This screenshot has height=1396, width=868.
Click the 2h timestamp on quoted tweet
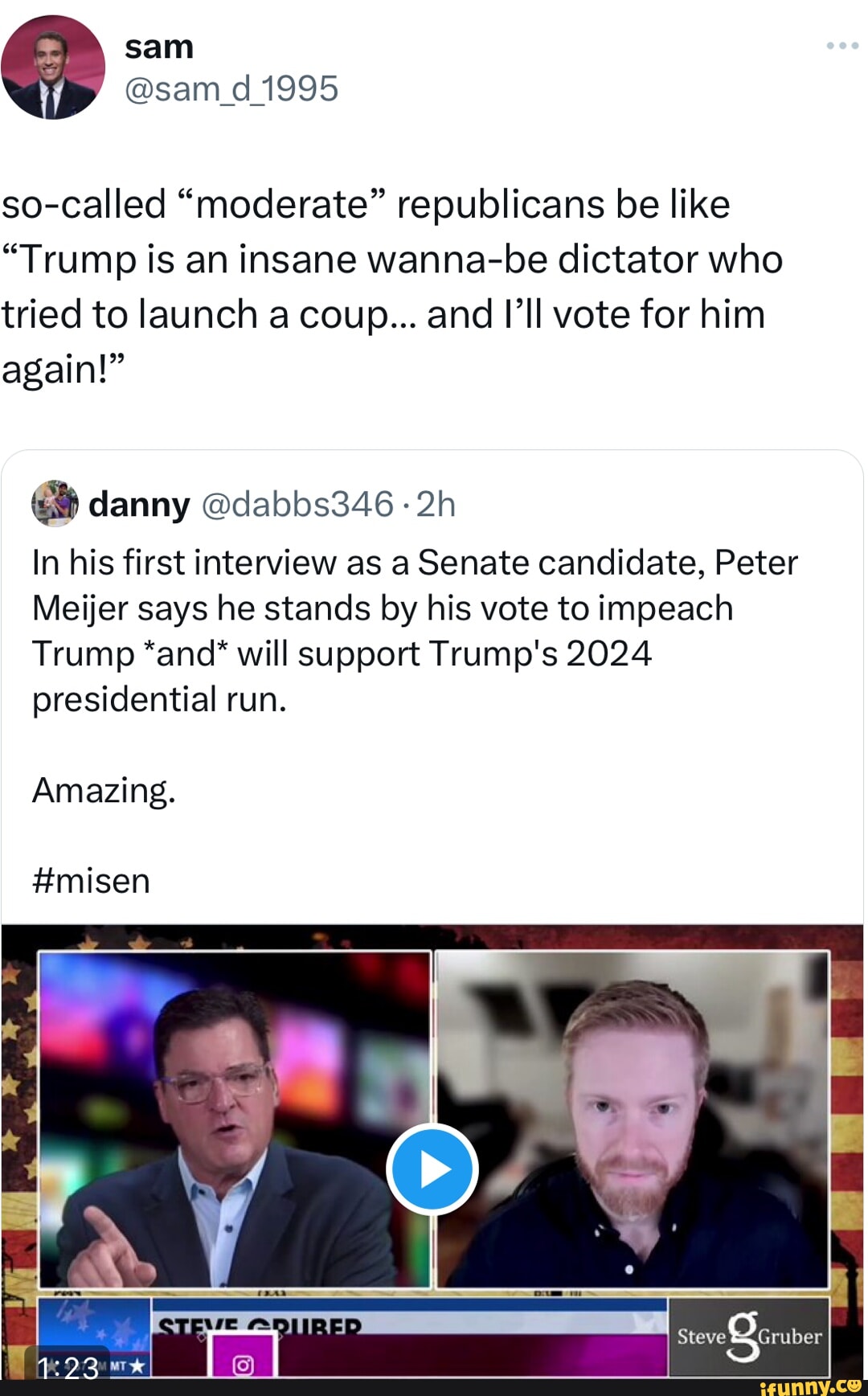pyautogui.click(x=436, y=505)
